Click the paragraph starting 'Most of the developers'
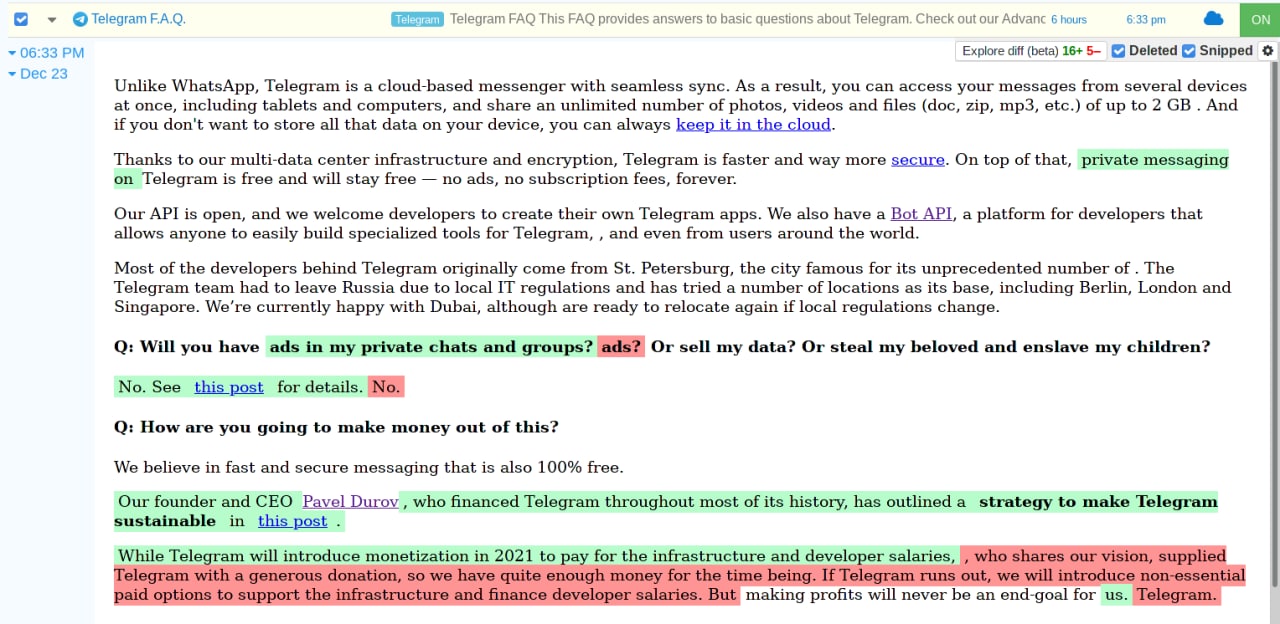The image size is (1280, 624). point(672,287)
